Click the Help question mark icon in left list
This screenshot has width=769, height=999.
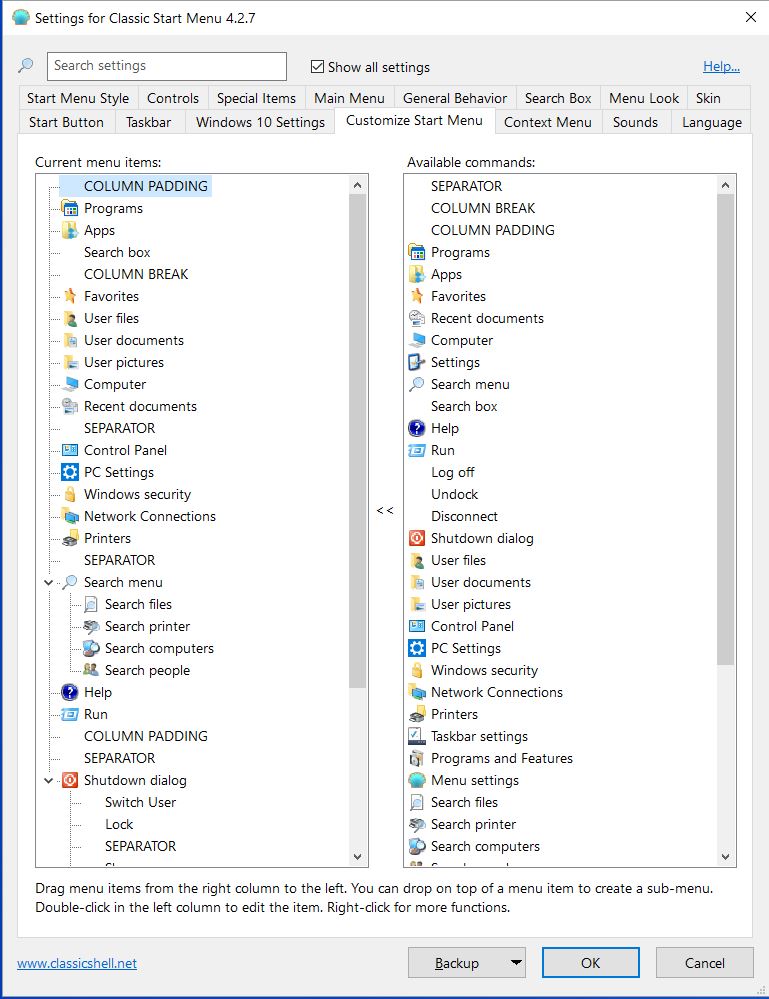pyautogui.click(x=70, y=692)
